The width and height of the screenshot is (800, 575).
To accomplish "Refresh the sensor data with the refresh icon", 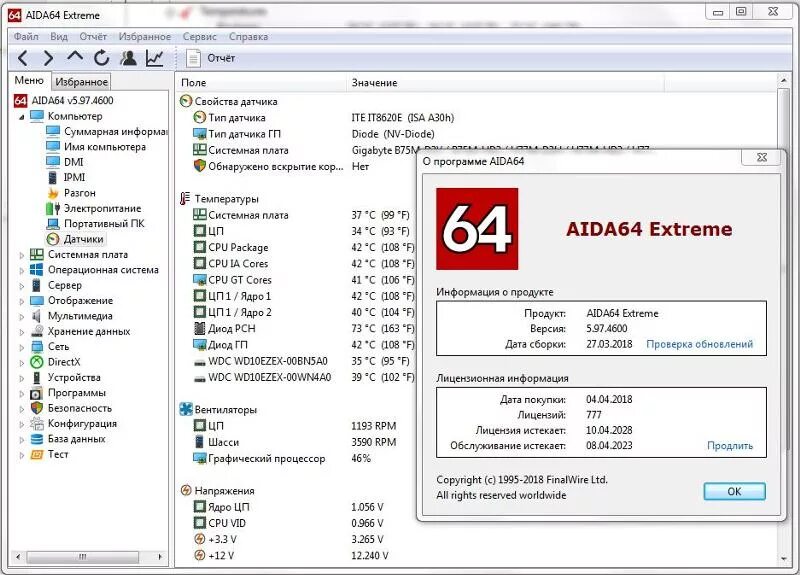I will coord(102,58).
